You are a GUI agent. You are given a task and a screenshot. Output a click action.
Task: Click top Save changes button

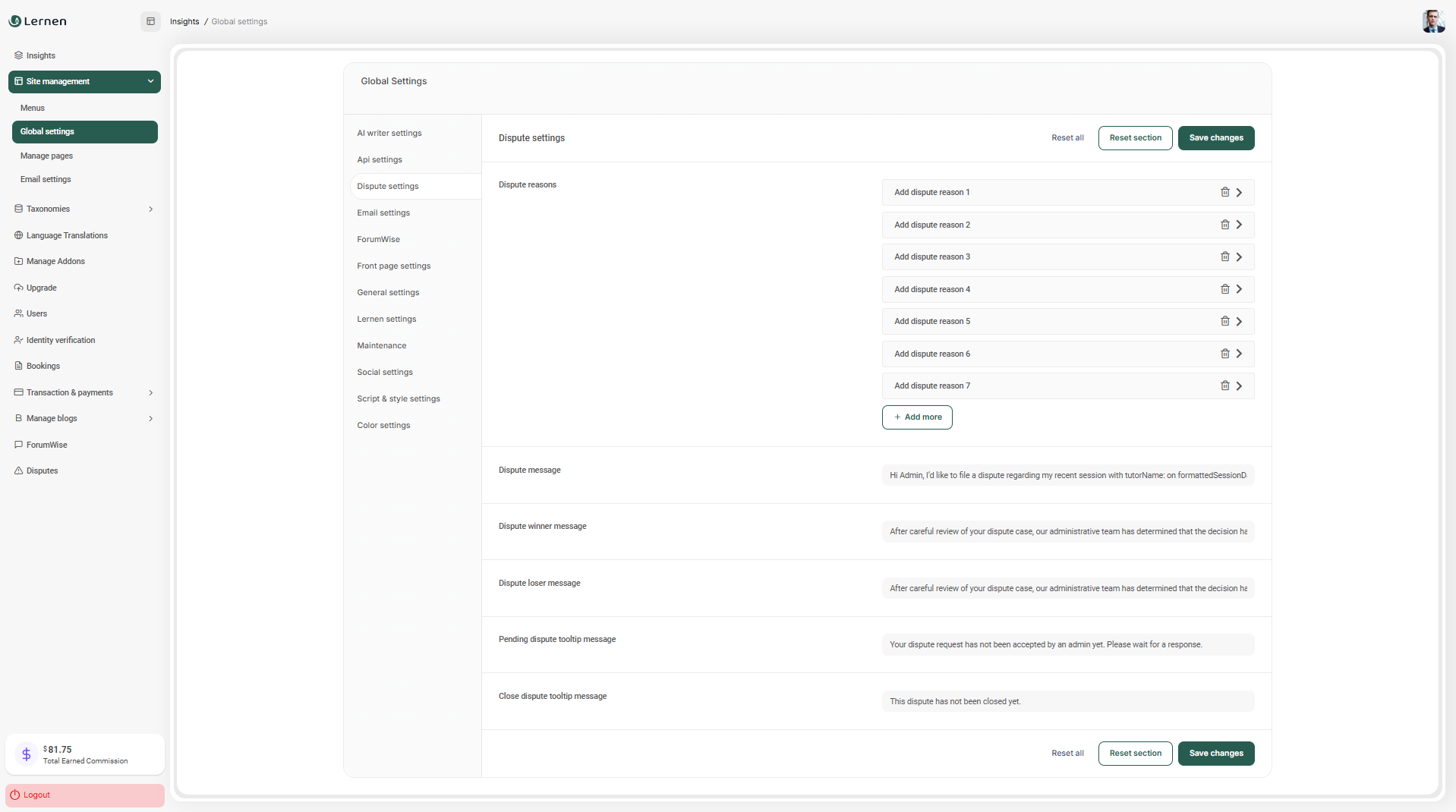click(1215, 138)
